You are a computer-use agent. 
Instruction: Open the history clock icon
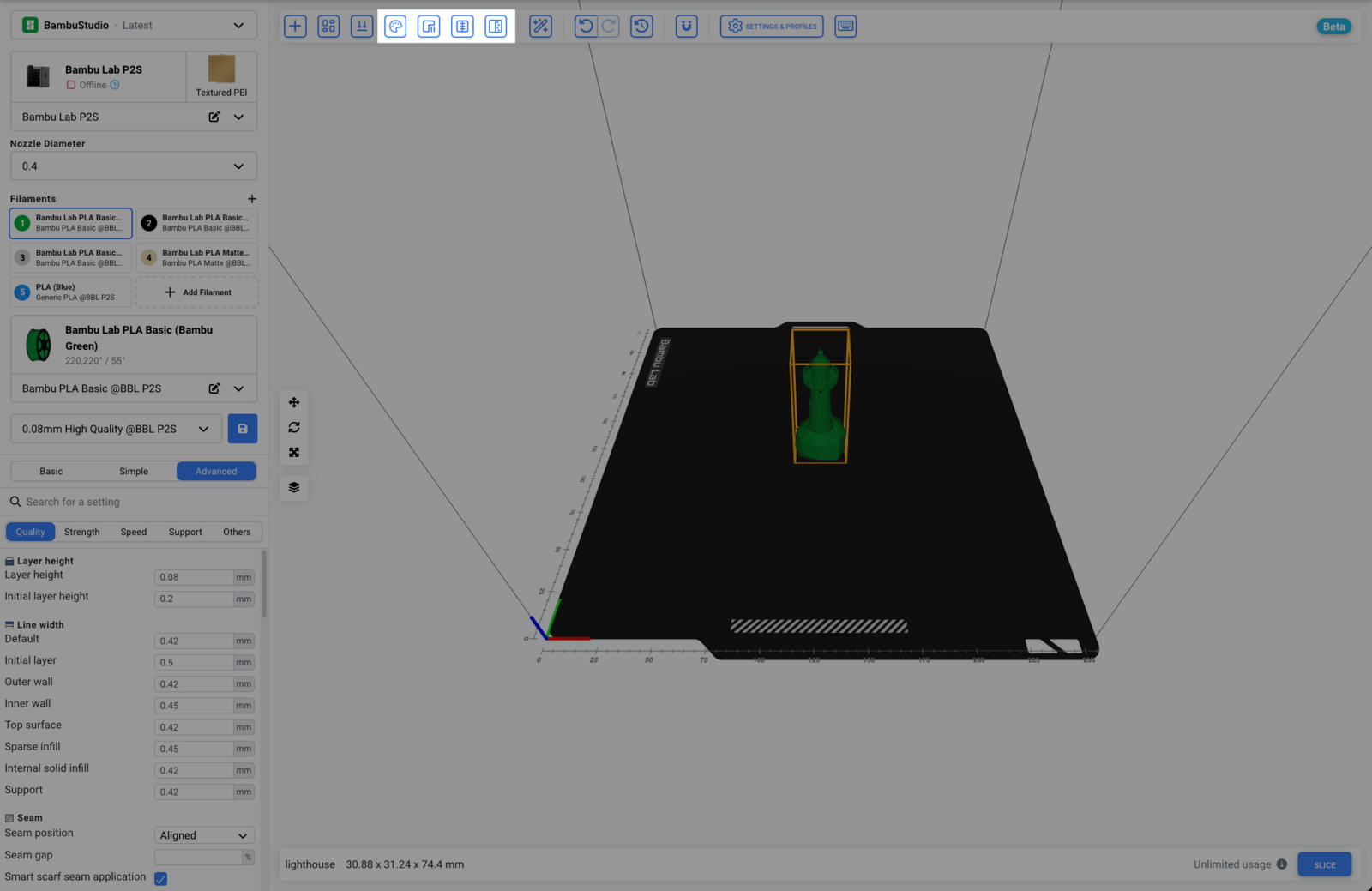click(641, 27)
